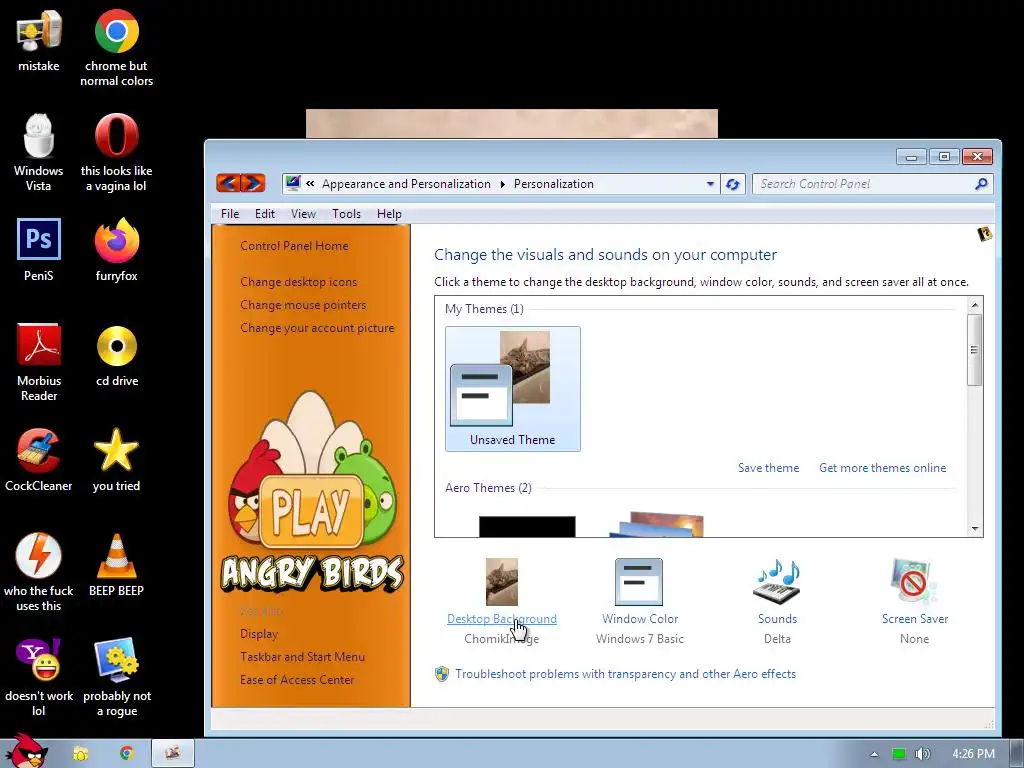Select the 'probably not a rogue' icon
Viewport: 1024px width, 768px height.
116,677
